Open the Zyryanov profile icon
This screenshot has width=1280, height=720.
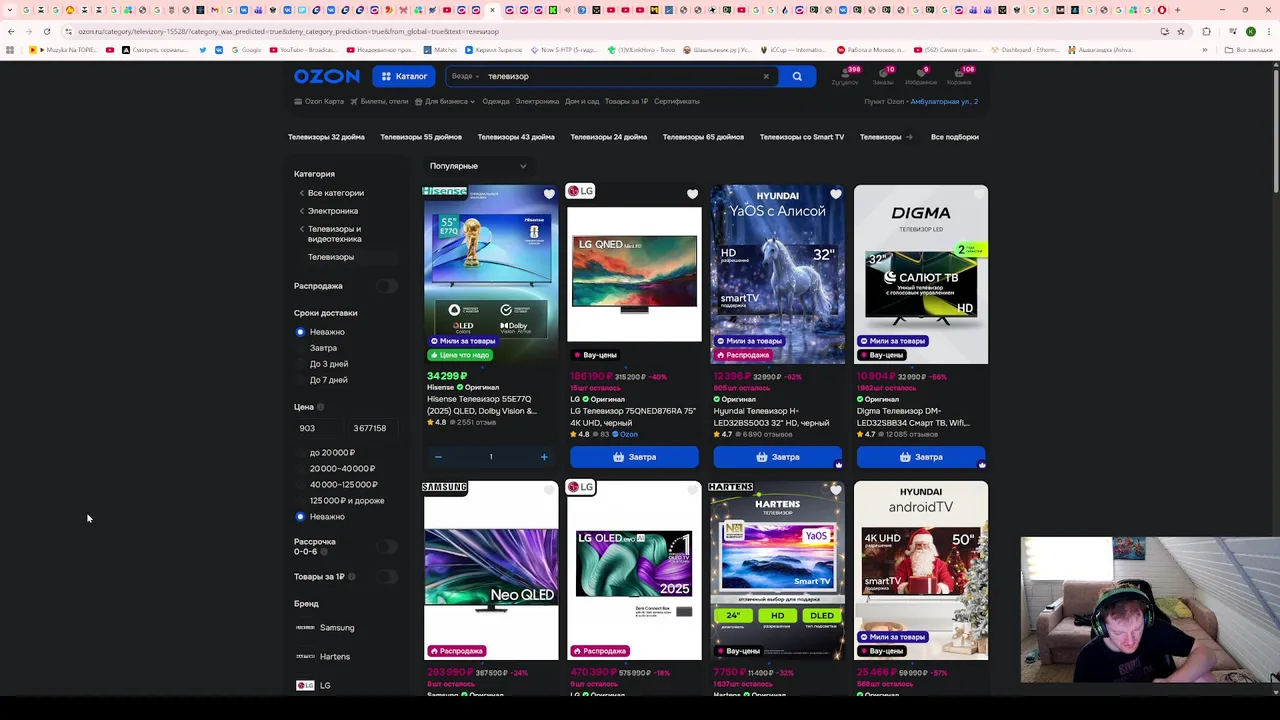pos(845,76)
